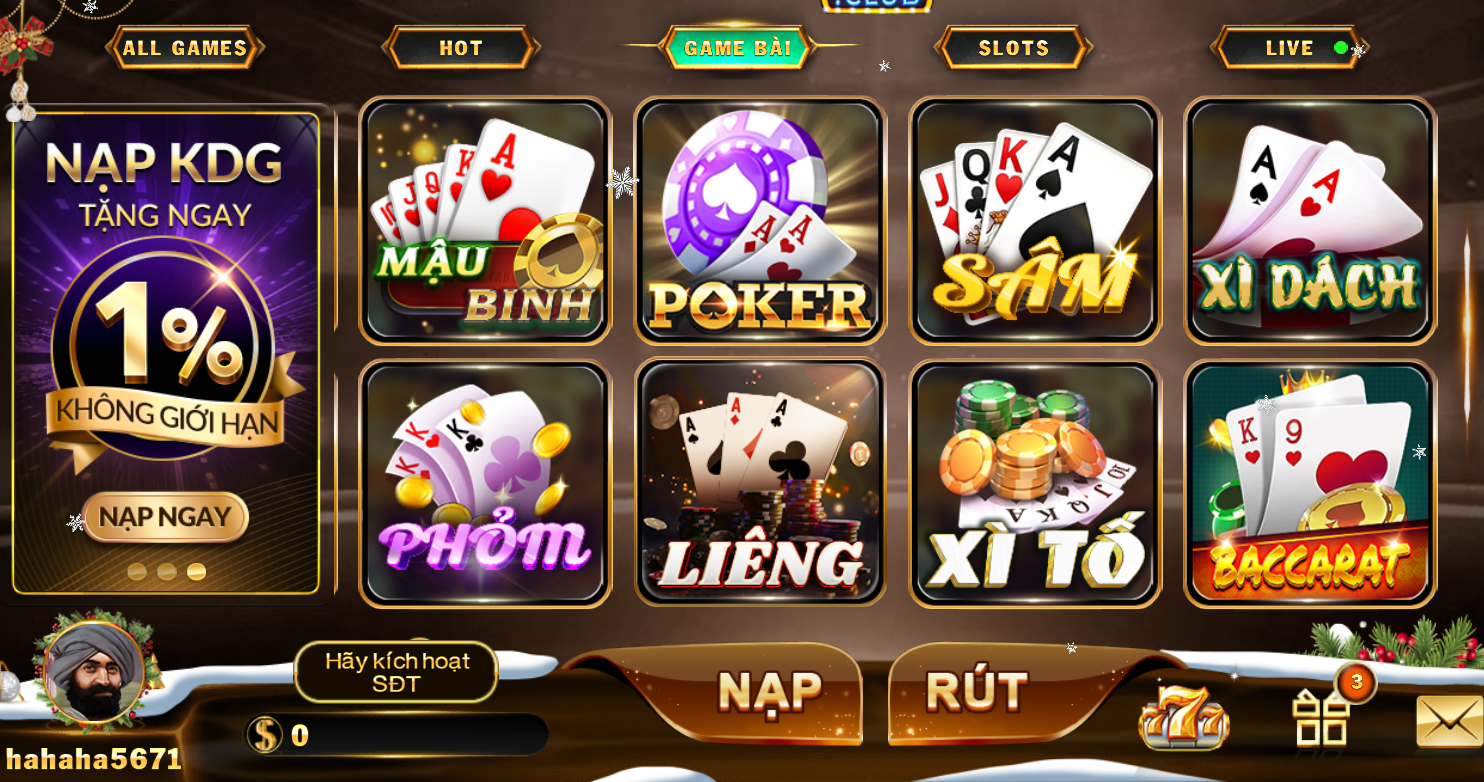Open the Sâm card game

(x=1035, y=221)
